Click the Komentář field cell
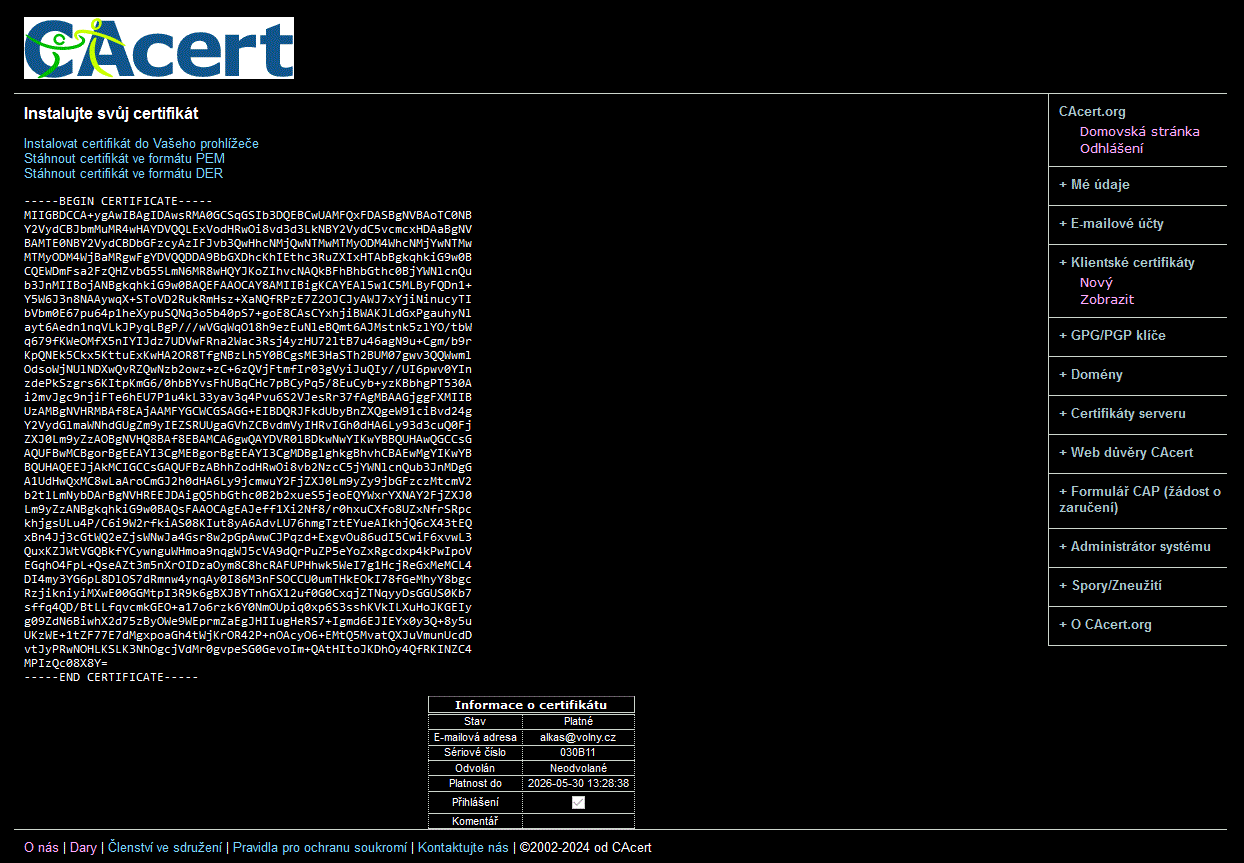 pyautogui.click(x=578, y=822)
